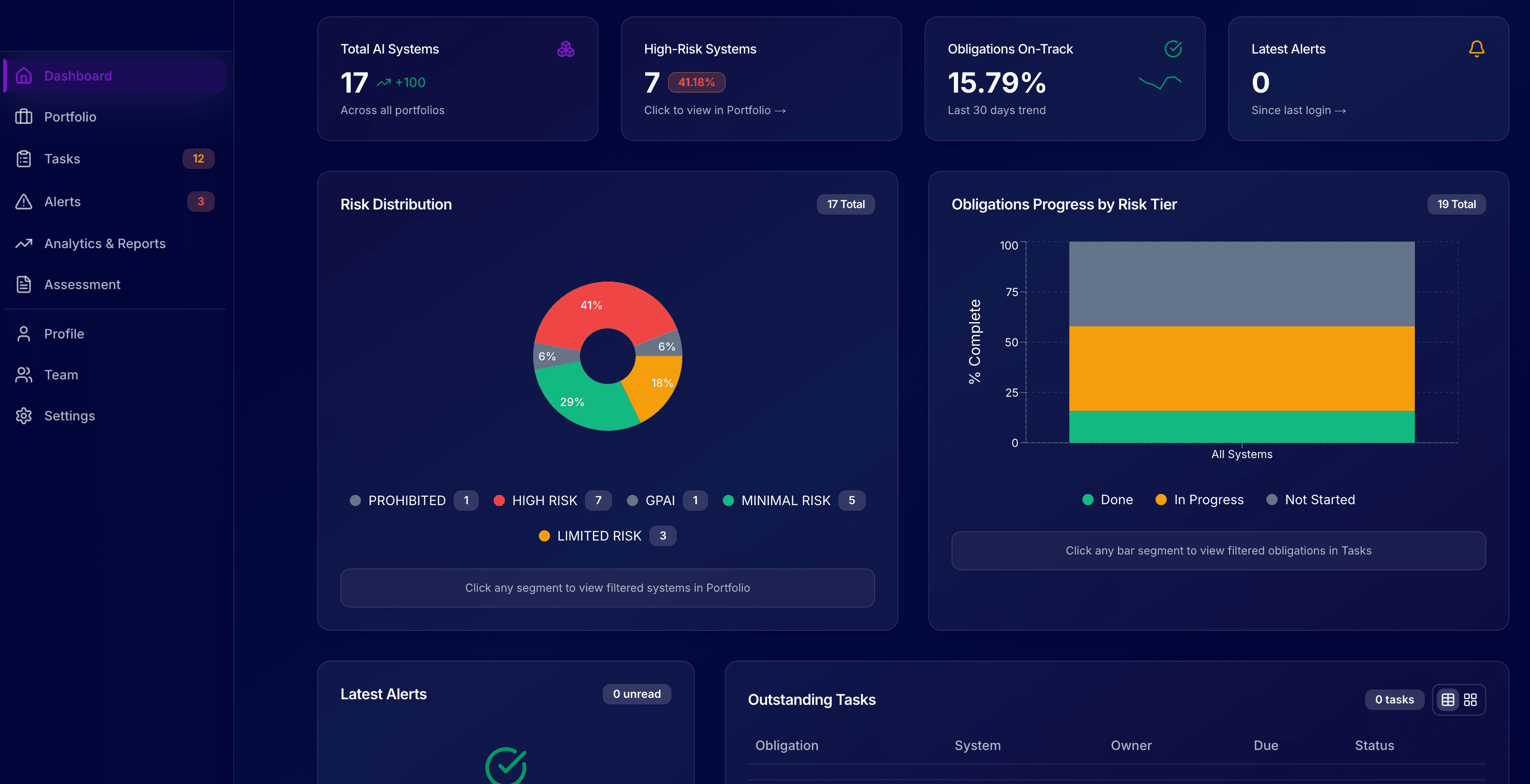Click the Alerts warning triangle icon
Viewport: 1530px width, 784px height.
[x=24, y=202]
